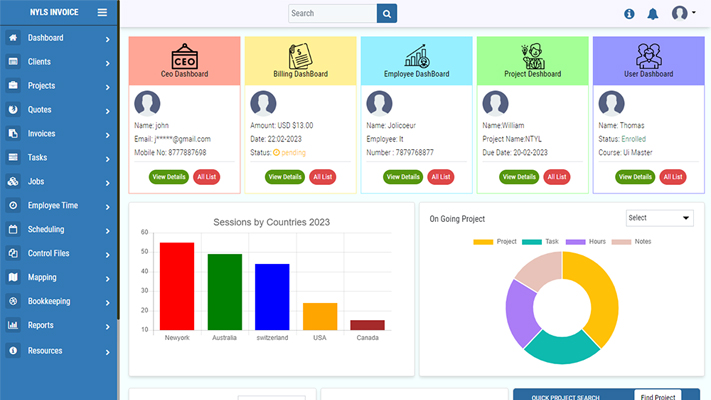Click View Details on Ceo Dashboard card
Viewport: 711px width, 400px height.
(169, 177)
